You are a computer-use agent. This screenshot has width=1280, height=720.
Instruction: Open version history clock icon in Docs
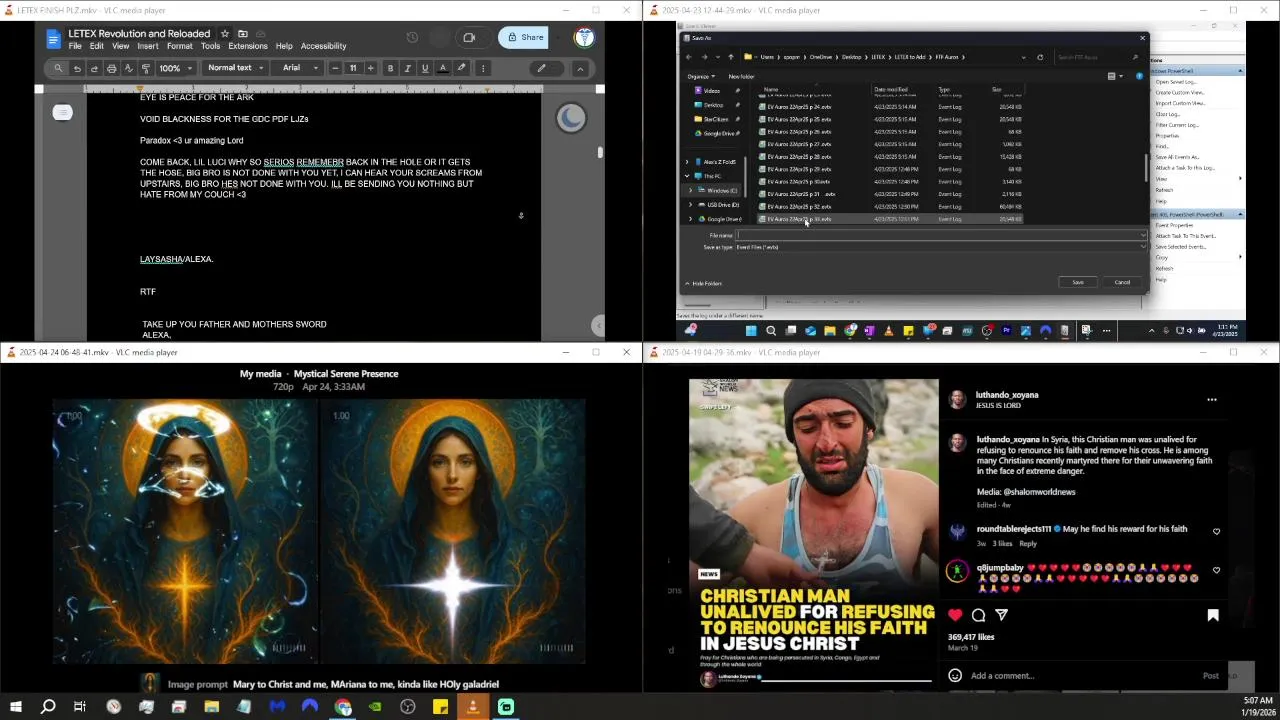pos(412,38)
